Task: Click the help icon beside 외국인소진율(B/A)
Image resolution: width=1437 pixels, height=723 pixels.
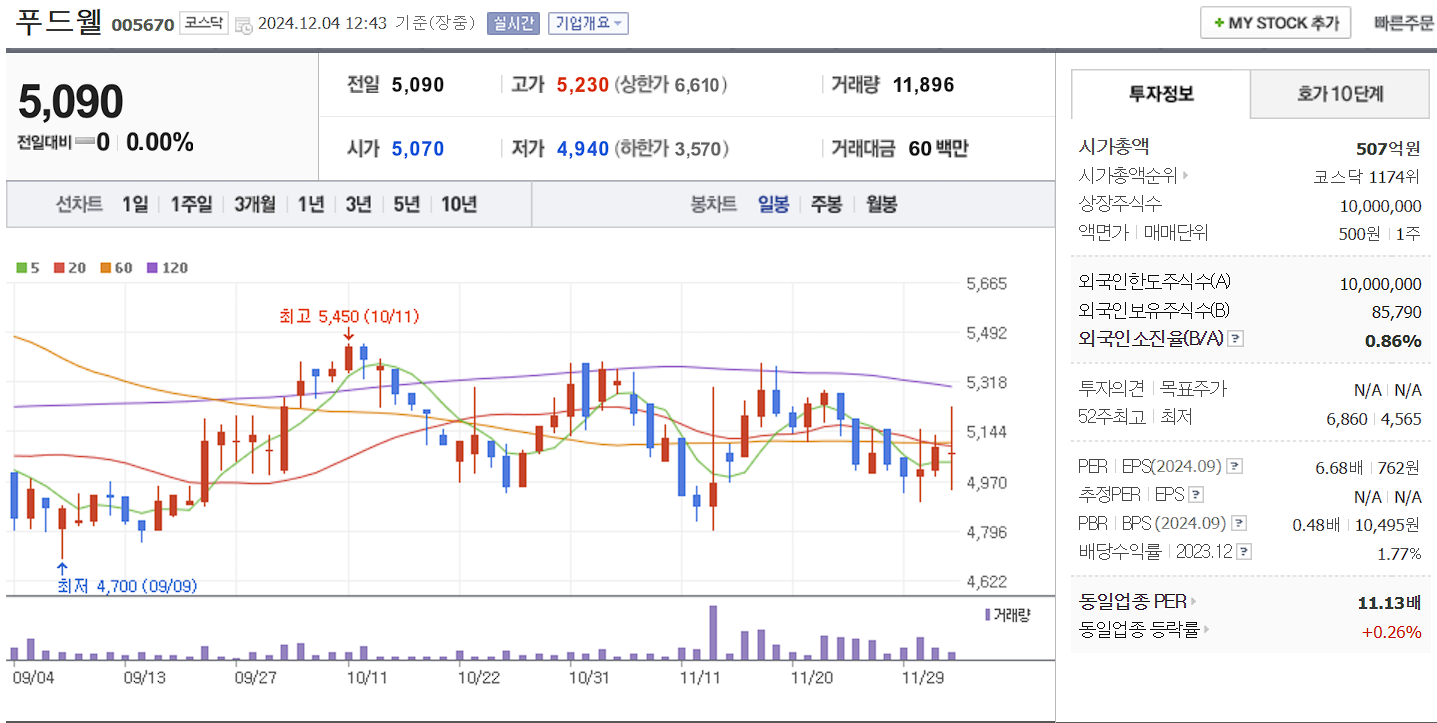Action: [1235, 338]
